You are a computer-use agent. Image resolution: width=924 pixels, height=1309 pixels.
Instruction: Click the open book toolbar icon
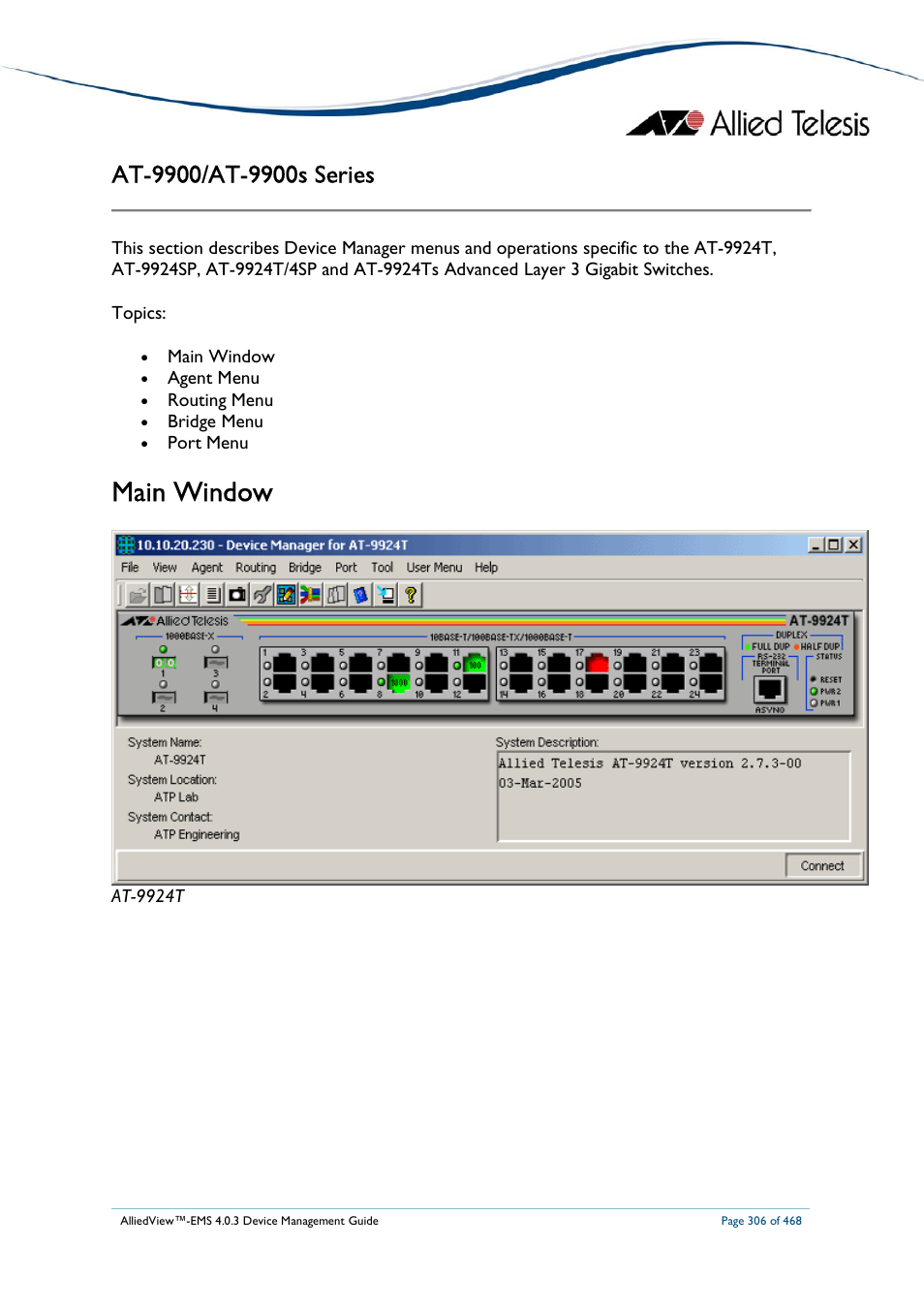163,595
